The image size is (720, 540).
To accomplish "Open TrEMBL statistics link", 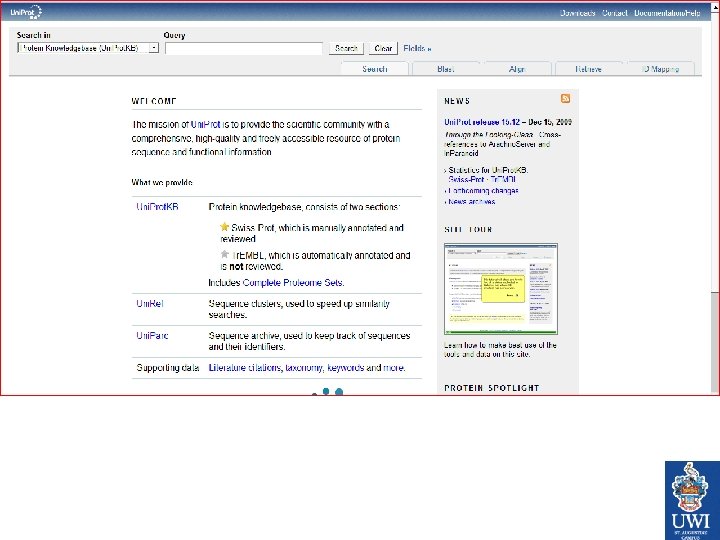I will pyautogui.click(x=503, y=180).
